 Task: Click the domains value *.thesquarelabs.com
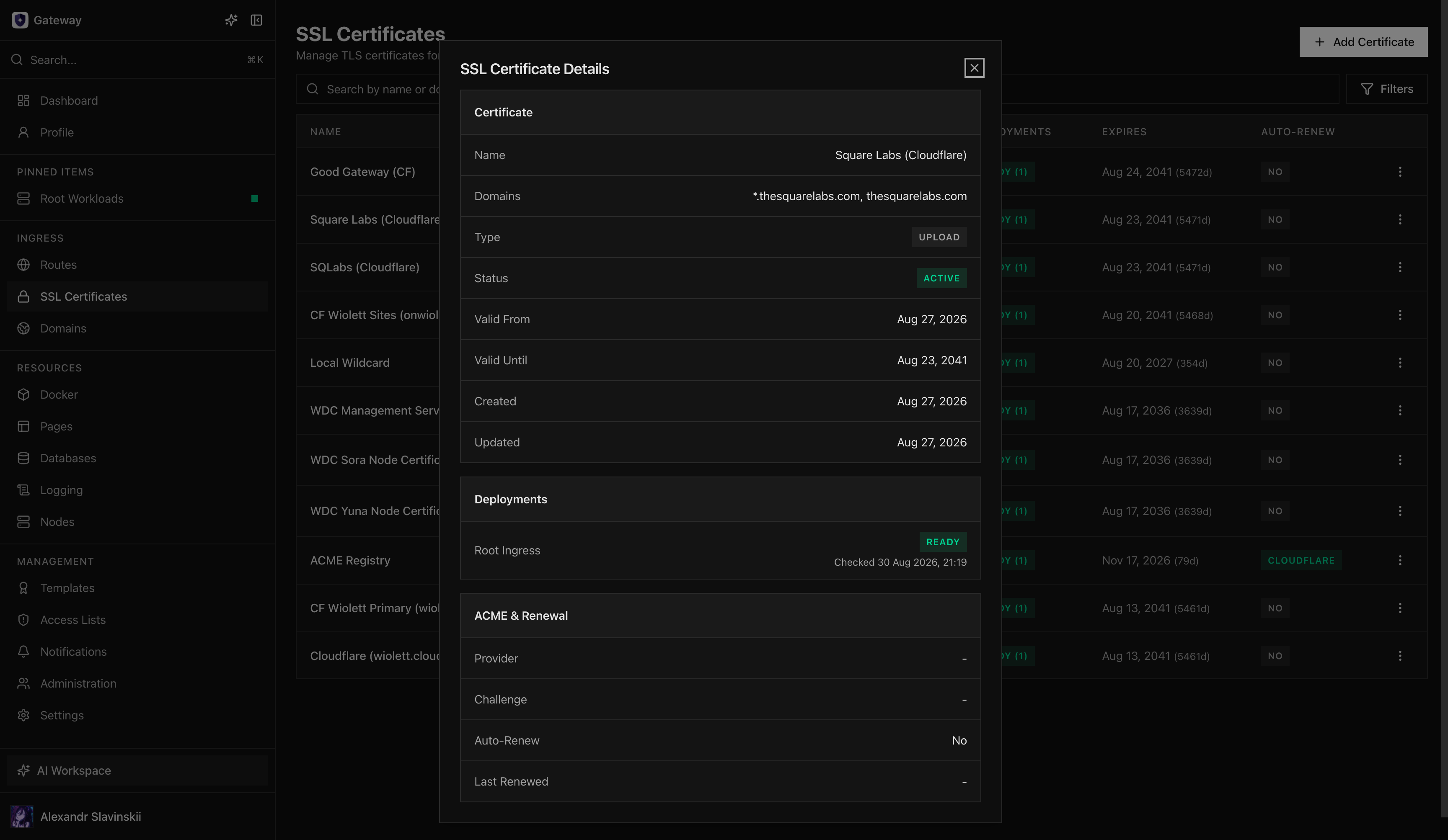pyautogui.click(x=807, y=196)
